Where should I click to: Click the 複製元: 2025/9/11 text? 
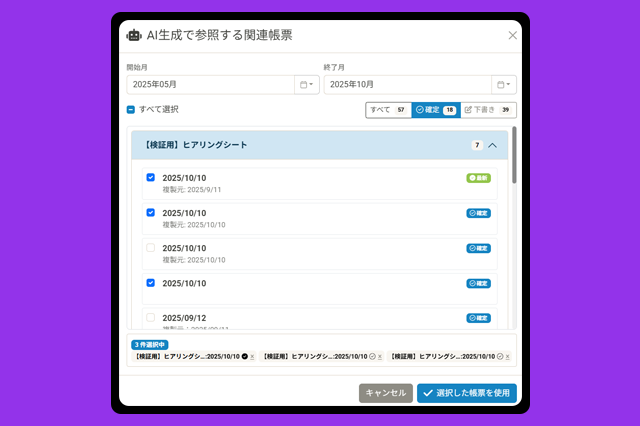(x=192, y=190)
